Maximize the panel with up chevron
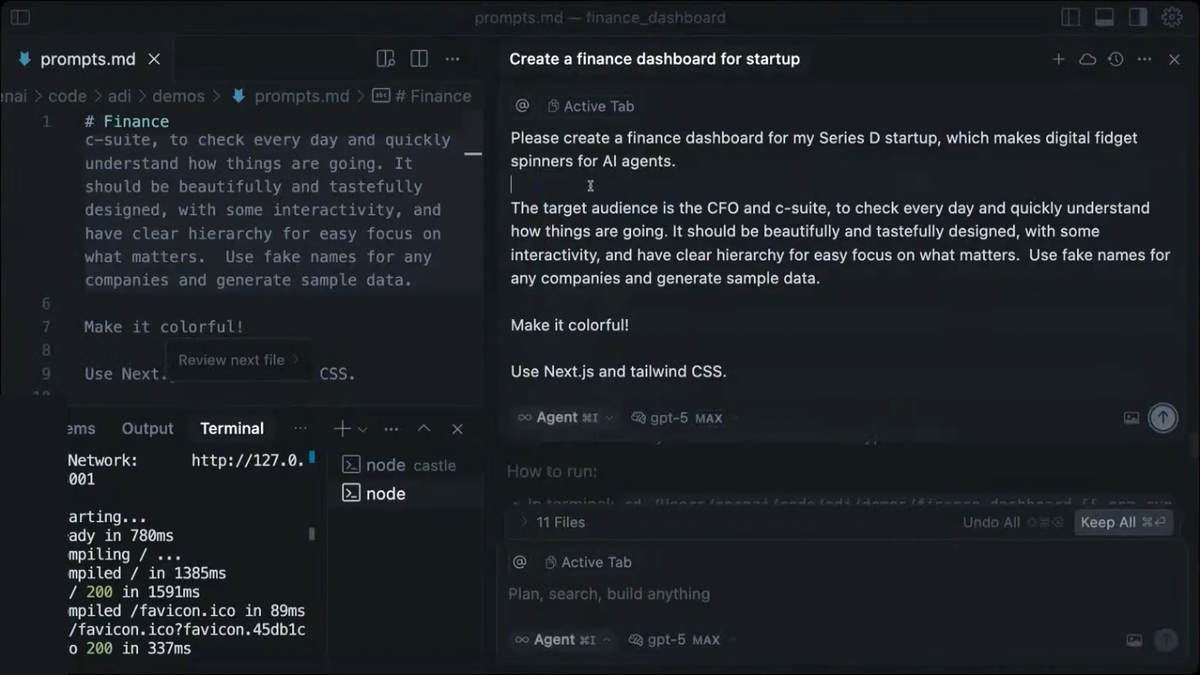The image size is (1200, 675). click(x=424, y=428)
